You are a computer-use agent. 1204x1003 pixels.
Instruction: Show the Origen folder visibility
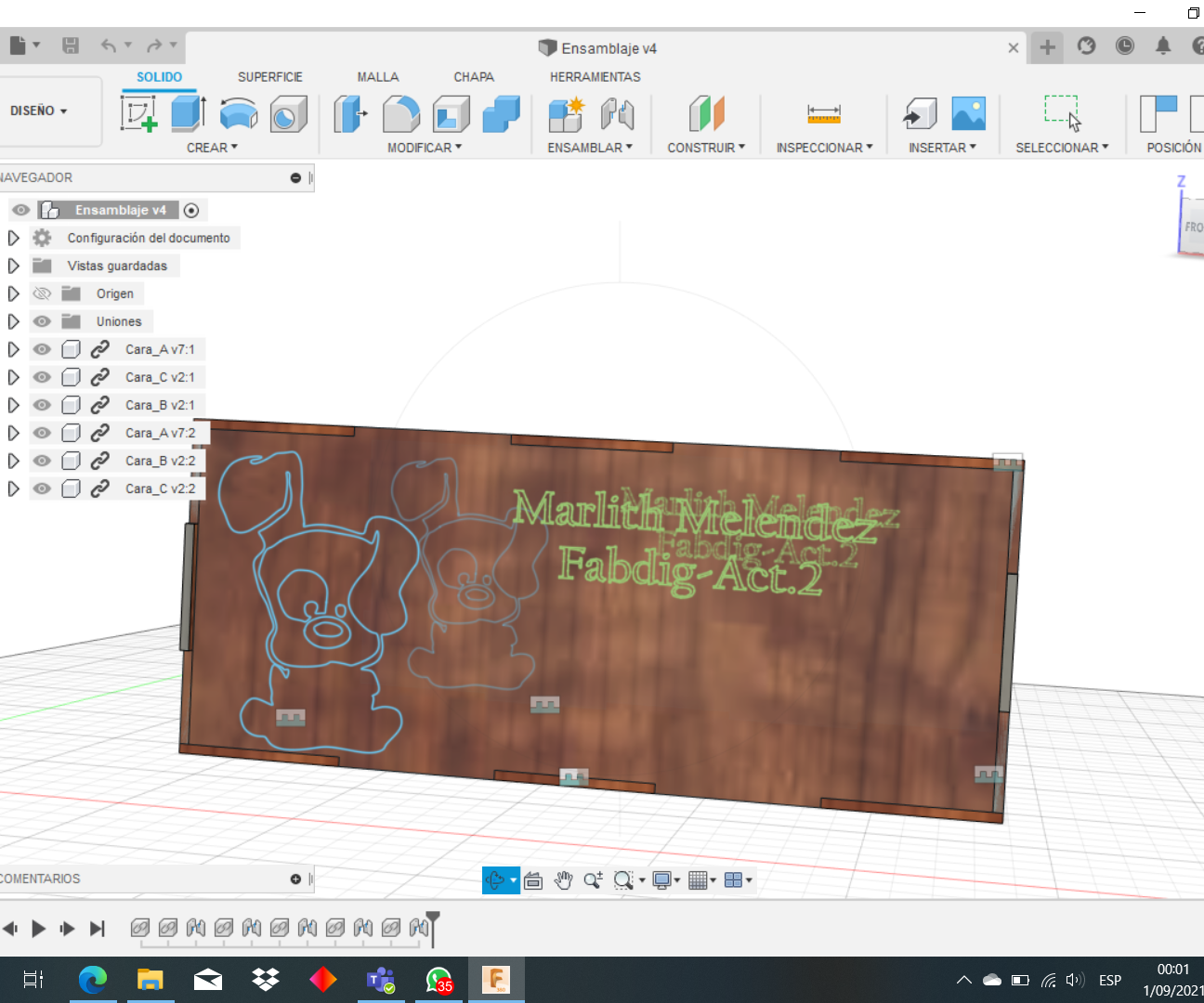coord(42,293)
